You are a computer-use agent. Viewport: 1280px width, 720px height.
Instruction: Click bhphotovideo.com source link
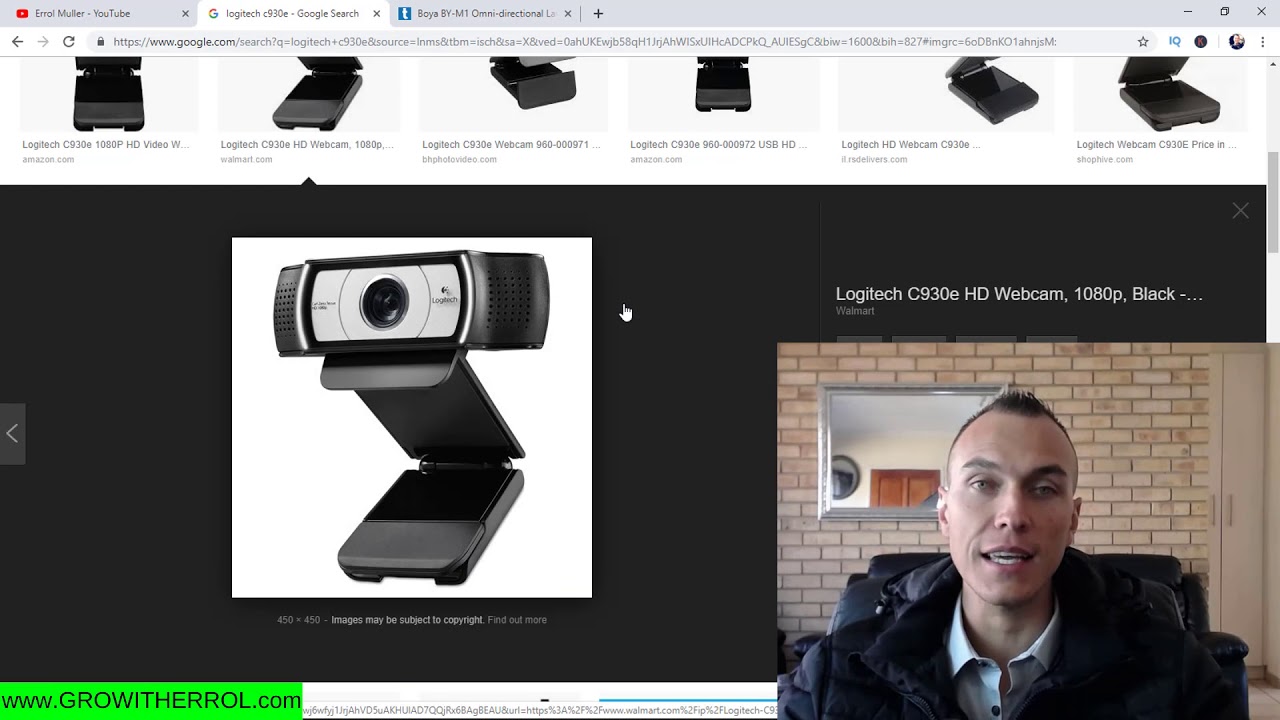pos(459,160)
